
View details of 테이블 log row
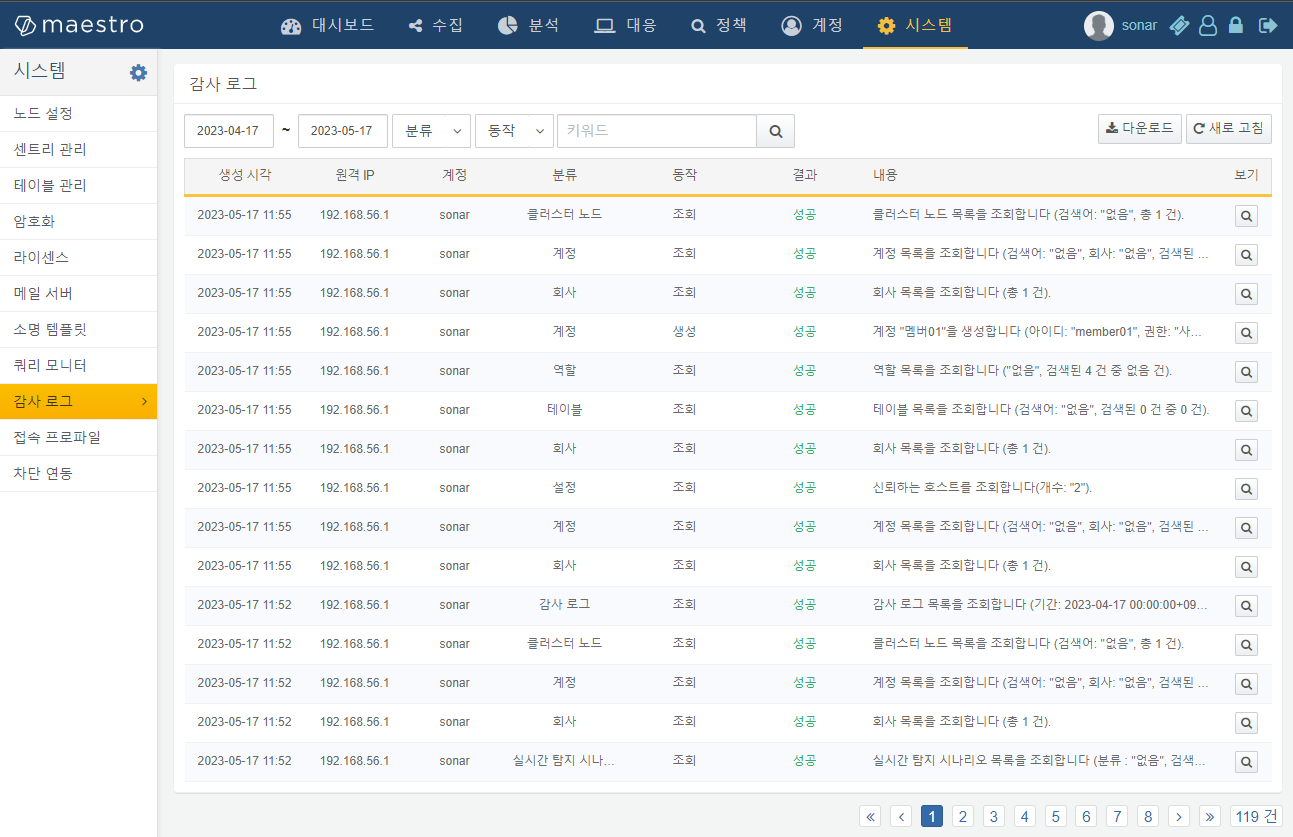[x=1246, y=410]
